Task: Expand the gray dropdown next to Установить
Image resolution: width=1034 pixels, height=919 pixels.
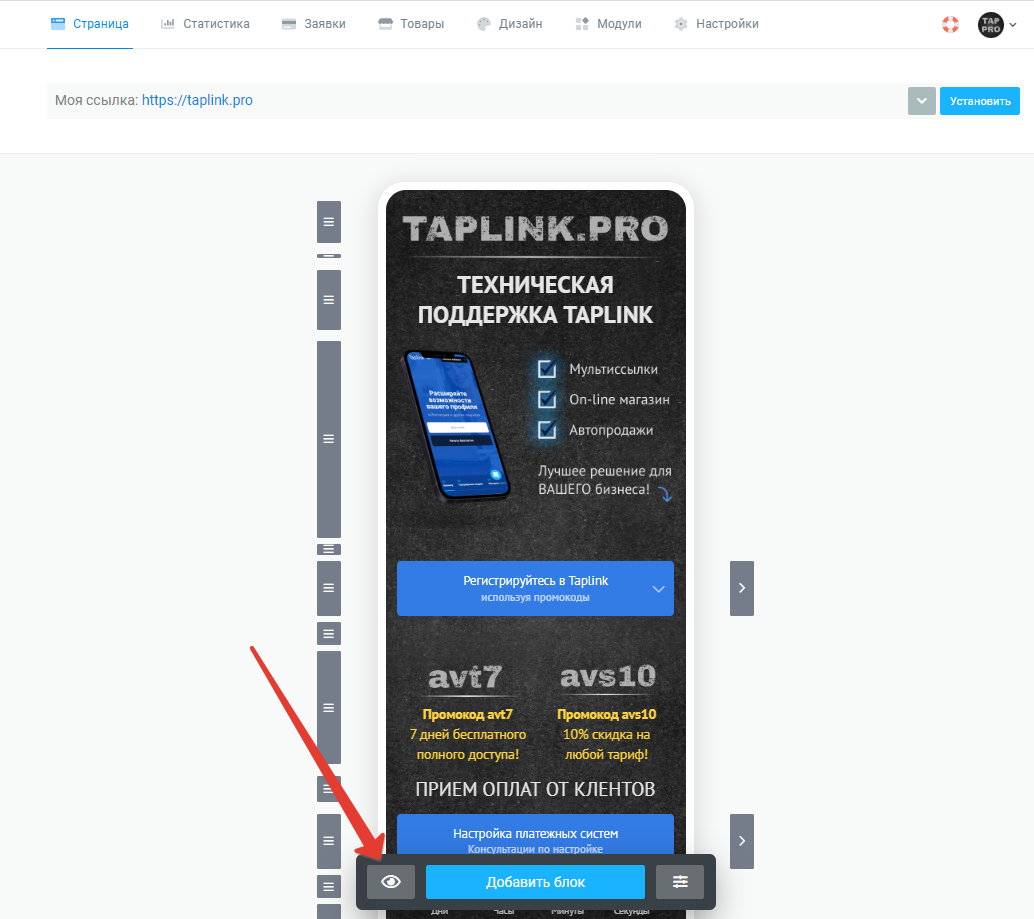Action: tap(921, 101)
